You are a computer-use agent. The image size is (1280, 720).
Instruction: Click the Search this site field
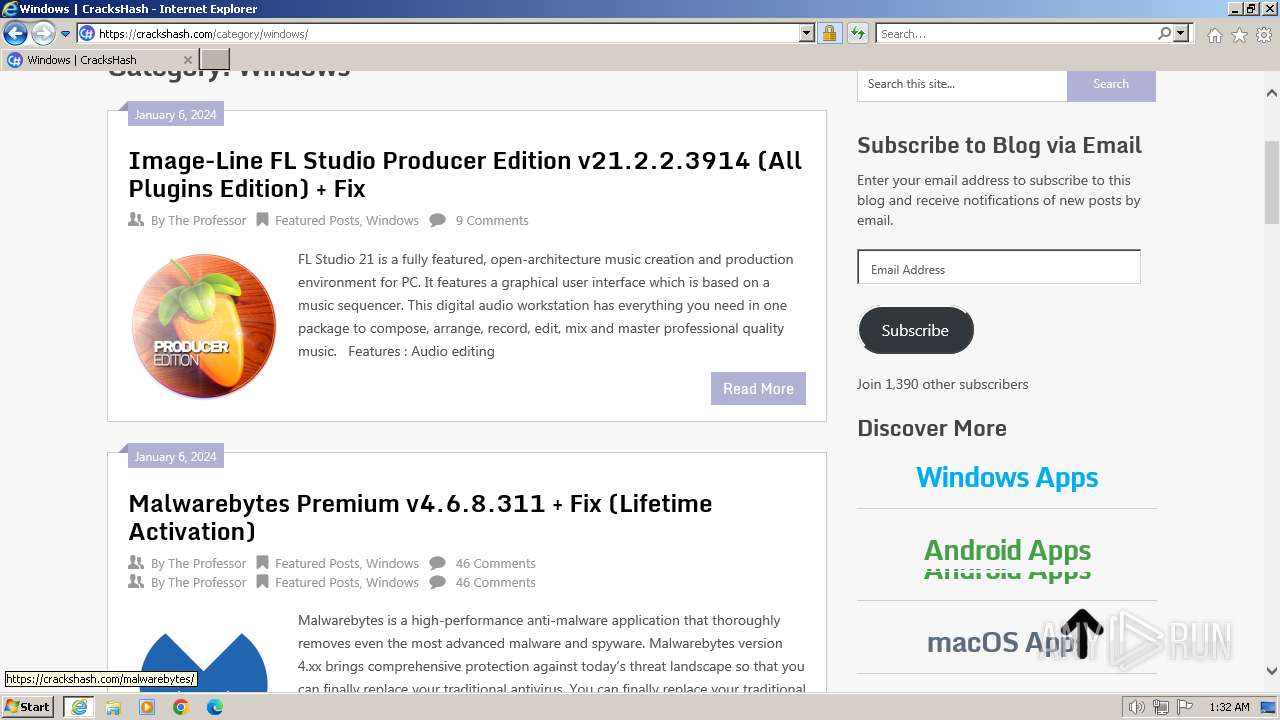pos(962,84)
